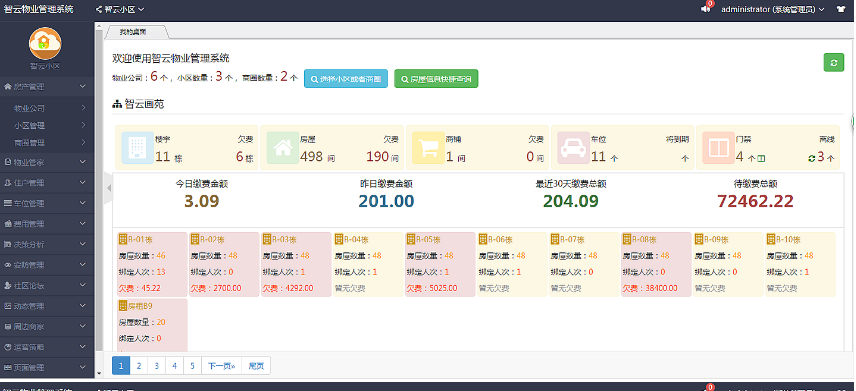Switch to the 我的桌面 tab
Viewport: 856px width, 391px height.
pos(133,32)
